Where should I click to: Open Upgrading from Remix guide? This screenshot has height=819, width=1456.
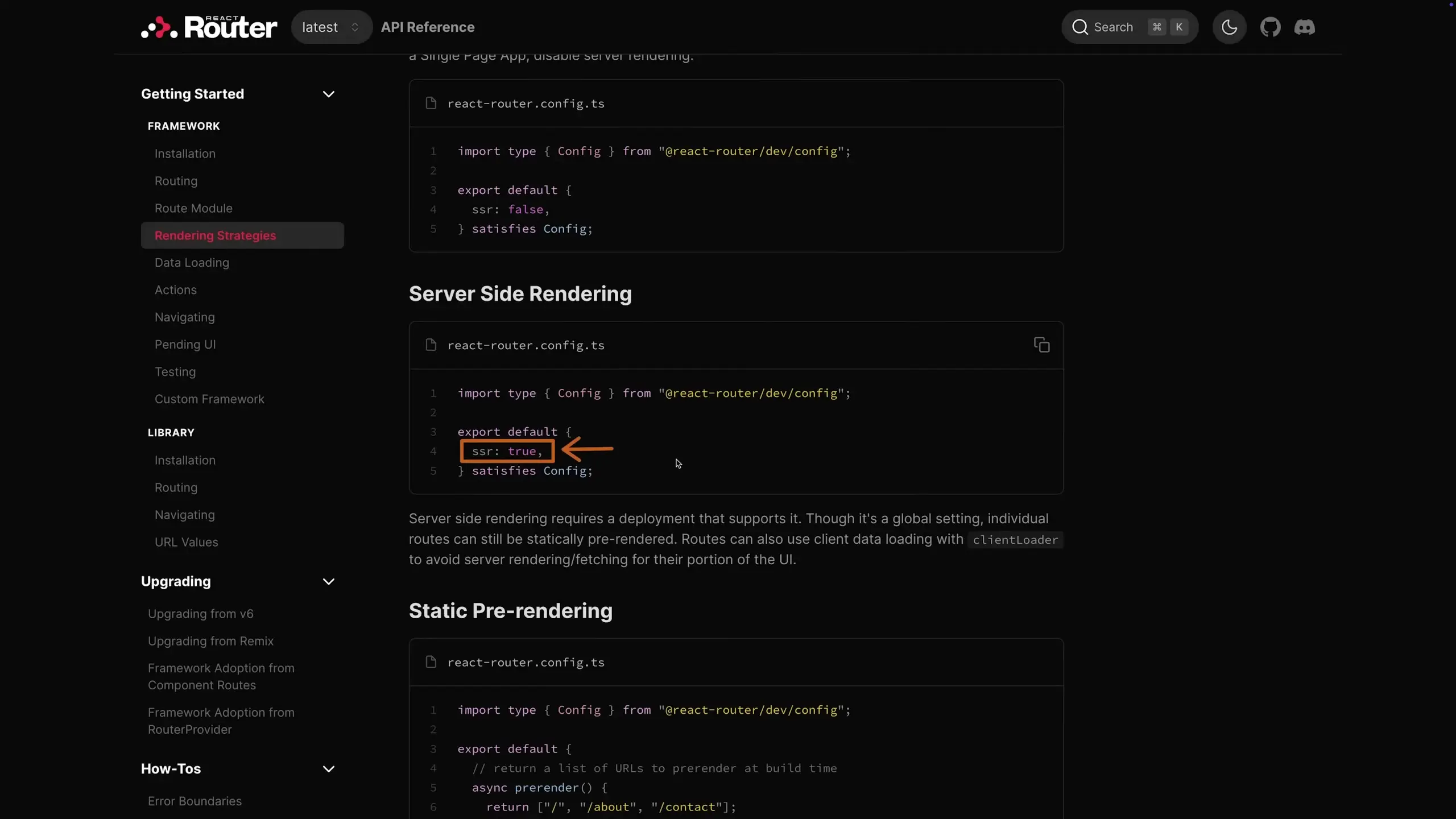coord(210,641)
